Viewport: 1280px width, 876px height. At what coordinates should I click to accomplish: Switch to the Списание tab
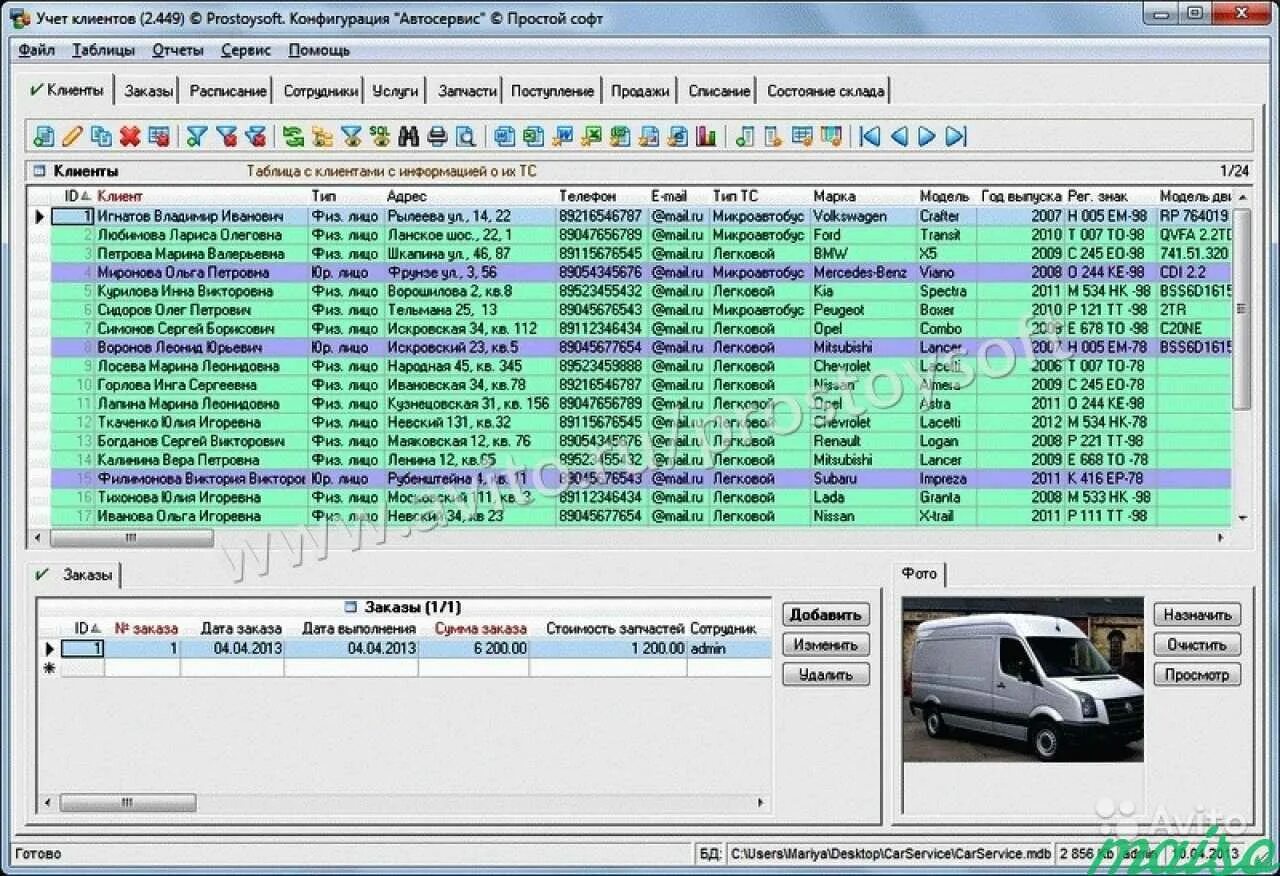[x=719, y=91]
